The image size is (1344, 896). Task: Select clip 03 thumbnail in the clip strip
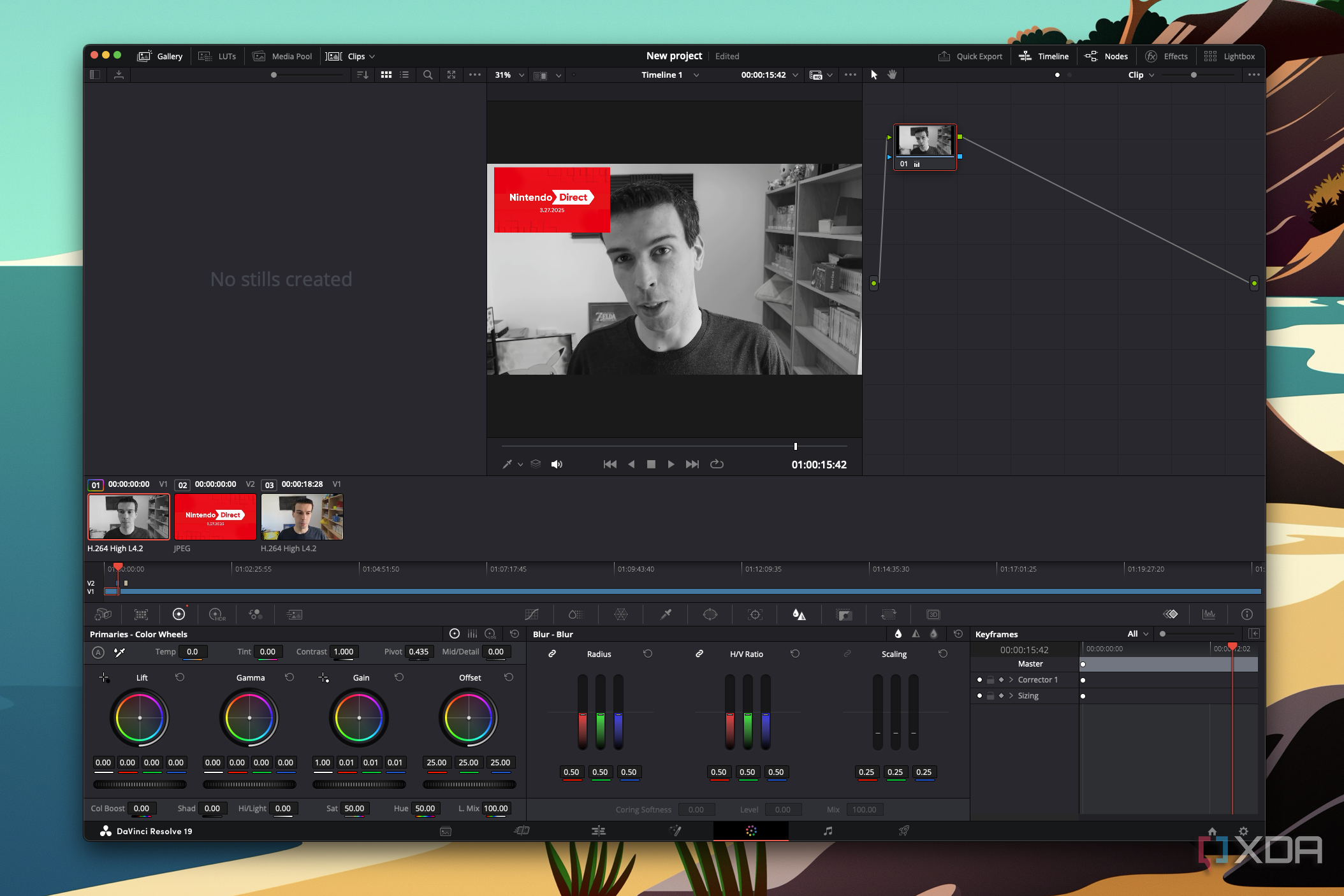(302, 517)
